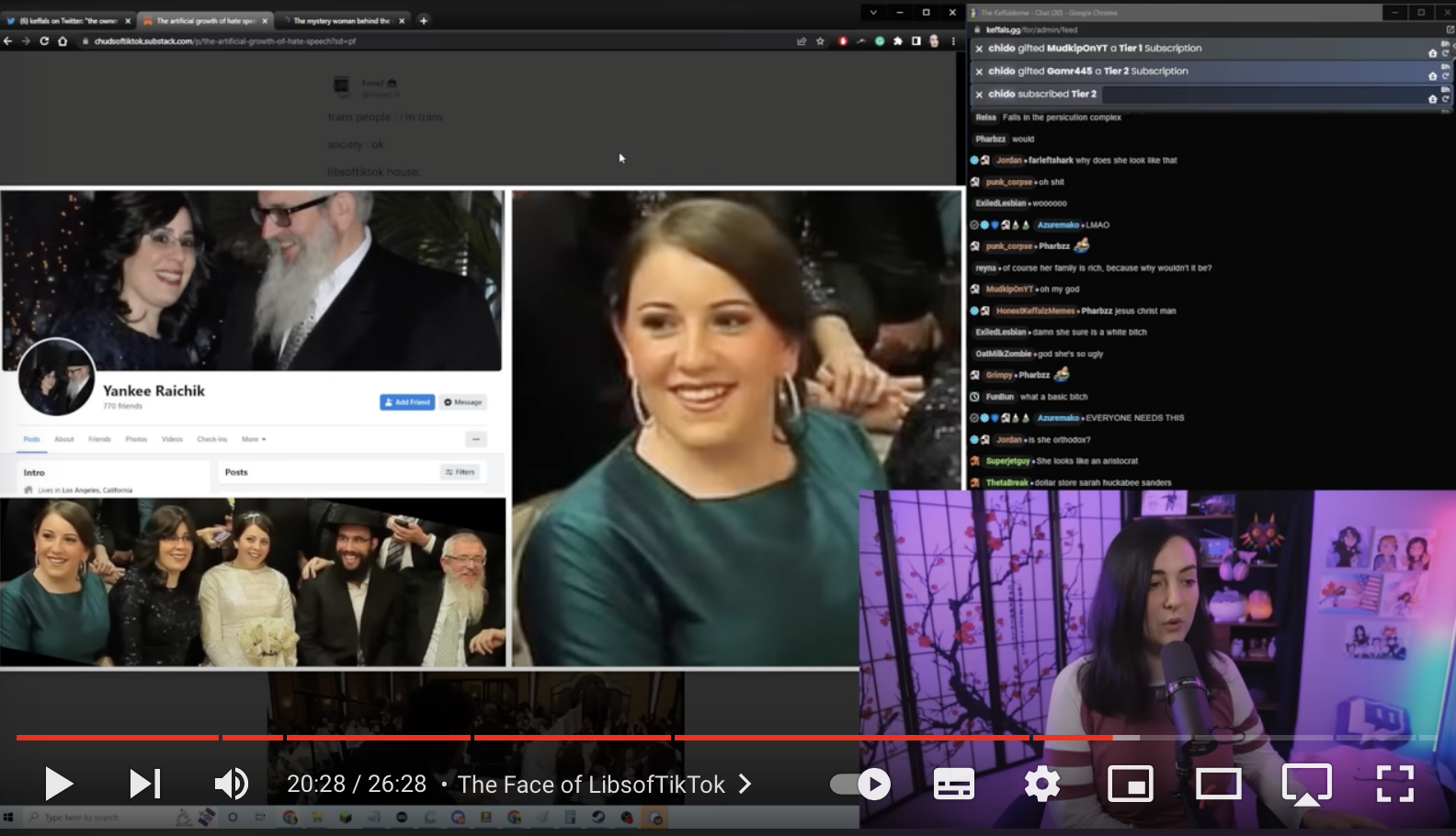Open AirPlay casting options
1456x836 pixels.
click(x=1307, y=784)
